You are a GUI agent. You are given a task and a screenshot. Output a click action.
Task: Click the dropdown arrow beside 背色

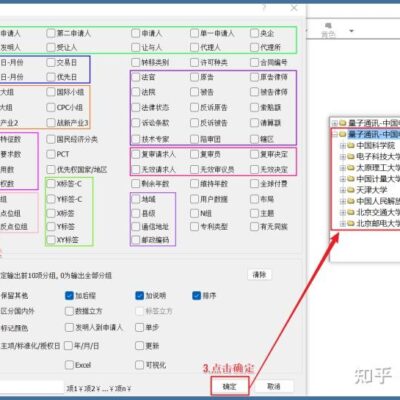coord(351,31)
